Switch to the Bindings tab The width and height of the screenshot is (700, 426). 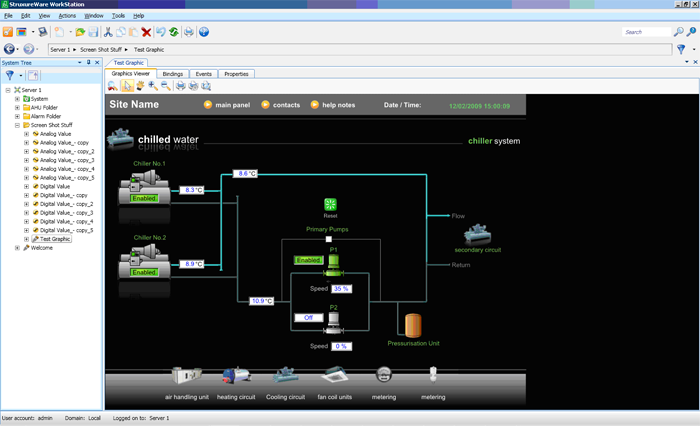(172, 74)
